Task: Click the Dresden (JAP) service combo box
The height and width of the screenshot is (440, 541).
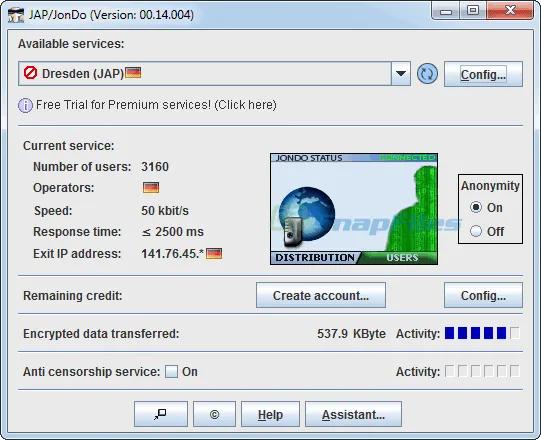Action: tap(214, 74)
